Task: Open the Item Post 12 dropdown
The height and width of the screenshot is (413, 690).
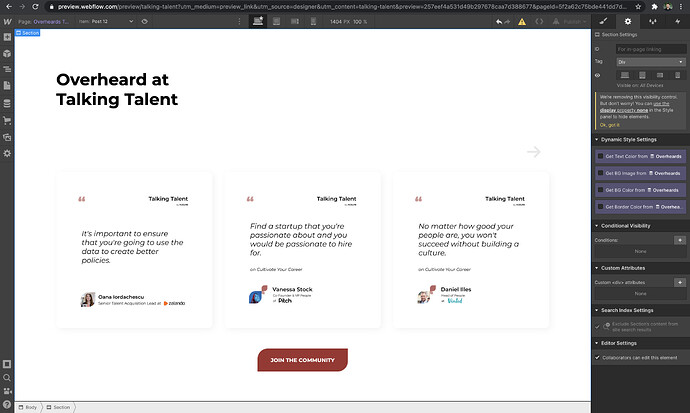Action: [x=106, y=21]
